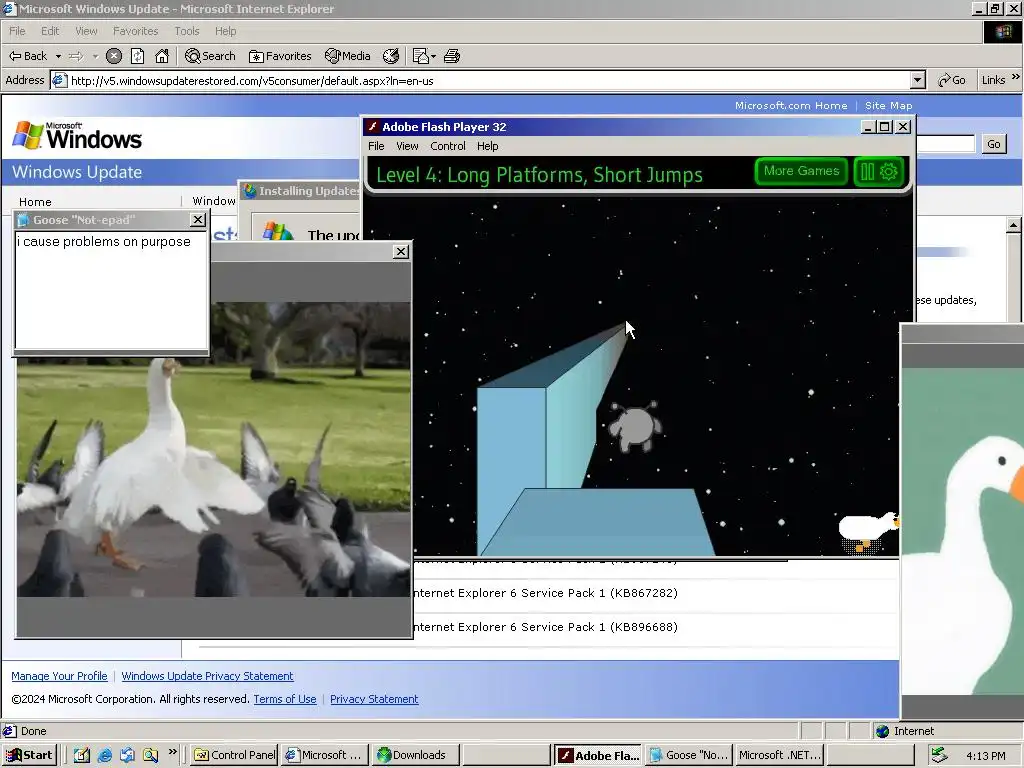Open the IE Help menu
This screenshot has height=768, width=1024.
point(225,31)
